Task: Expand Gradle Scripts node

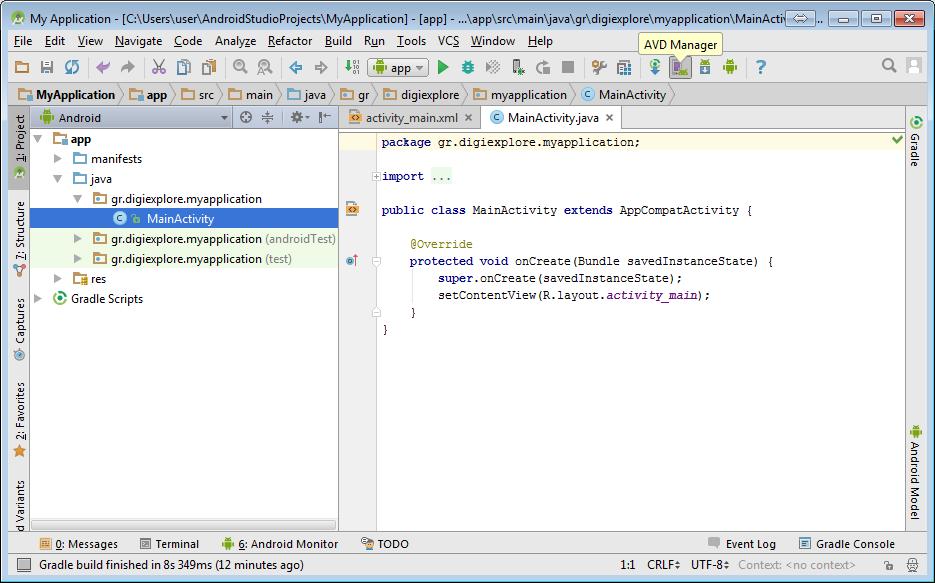Action: 38,299
